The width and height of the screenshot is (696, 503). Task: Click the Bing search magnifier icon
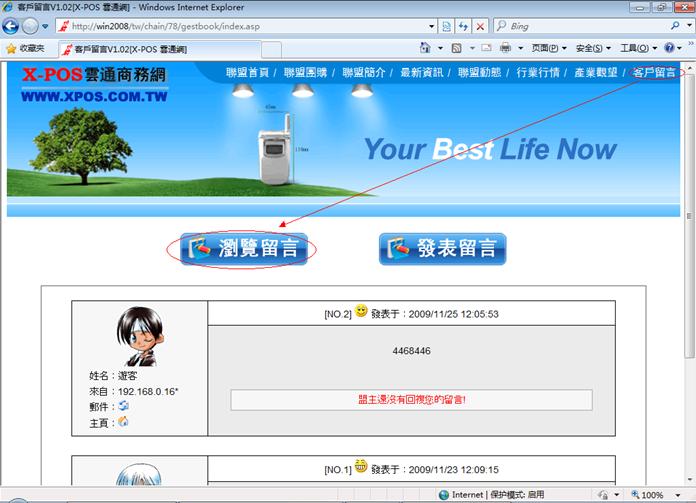673,26
